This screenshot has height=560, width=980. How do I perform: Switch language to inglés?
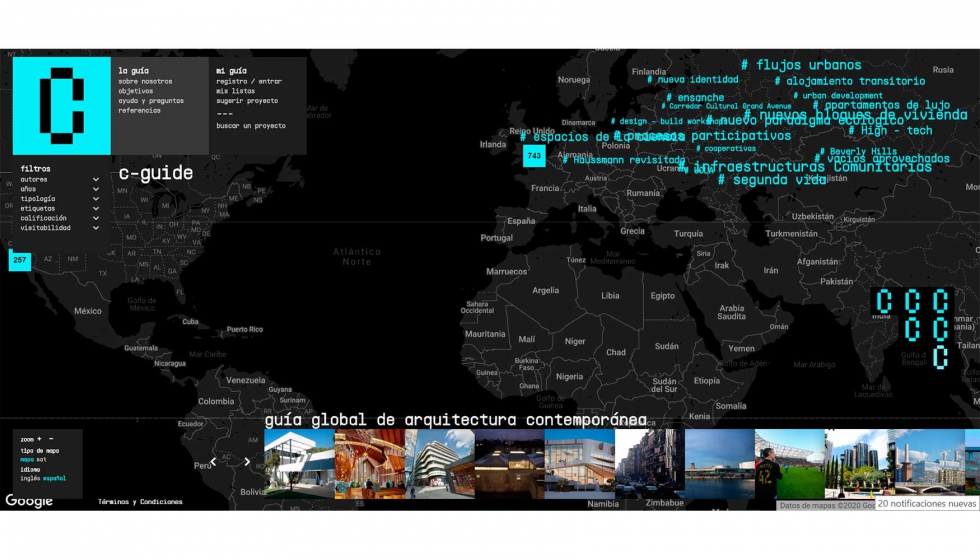pos(30,478)
